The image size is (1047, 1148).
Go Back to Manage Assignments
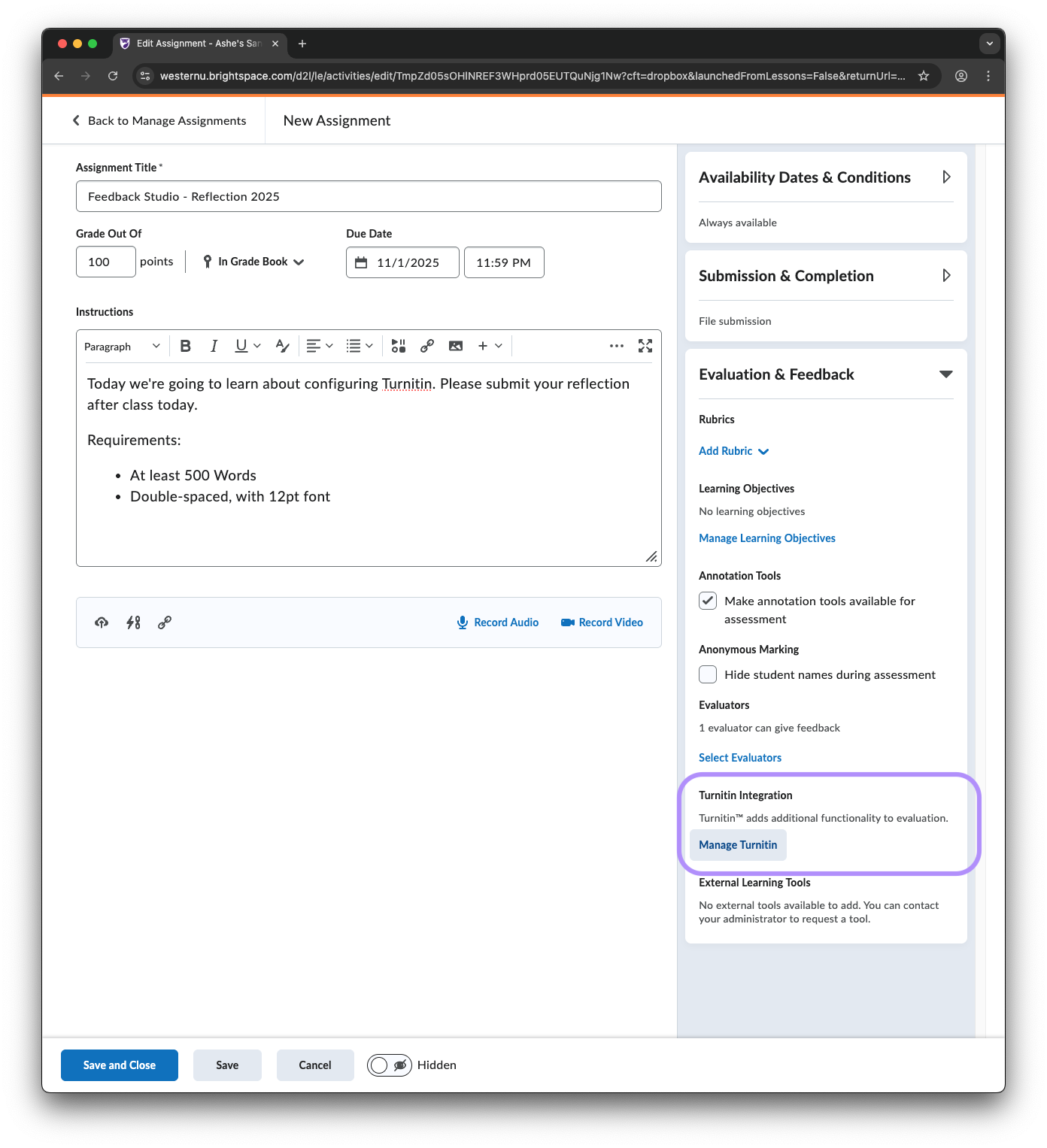(159, 121)
